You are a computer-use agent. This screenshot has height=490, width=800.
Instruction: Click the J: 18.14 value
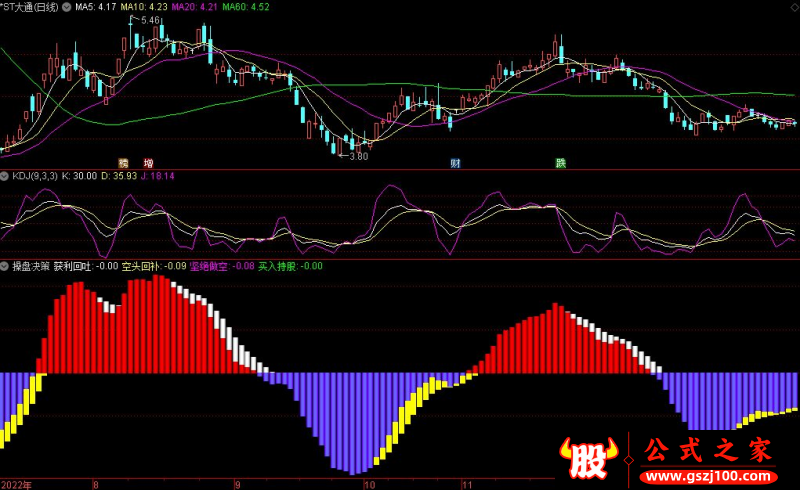pos(157,176)
